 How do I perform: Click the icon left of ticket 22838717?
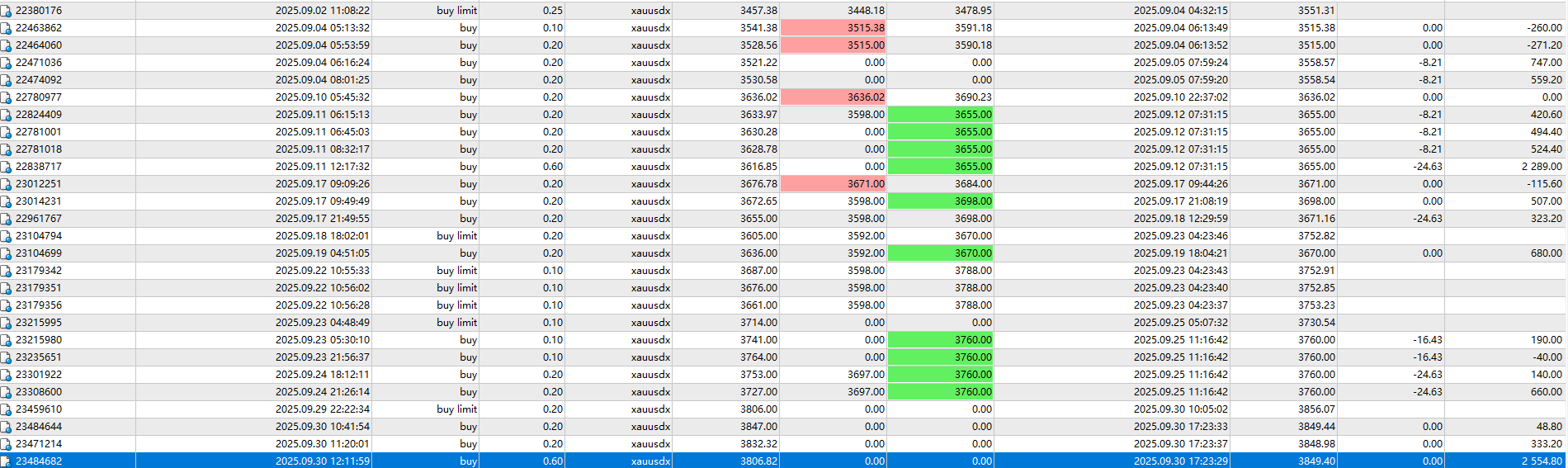6,167
